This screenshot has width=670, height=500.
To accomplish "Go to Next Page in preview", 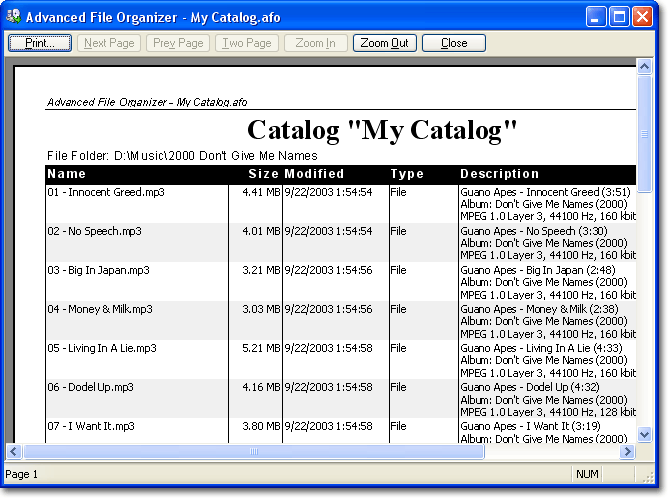I will (109, 43).
